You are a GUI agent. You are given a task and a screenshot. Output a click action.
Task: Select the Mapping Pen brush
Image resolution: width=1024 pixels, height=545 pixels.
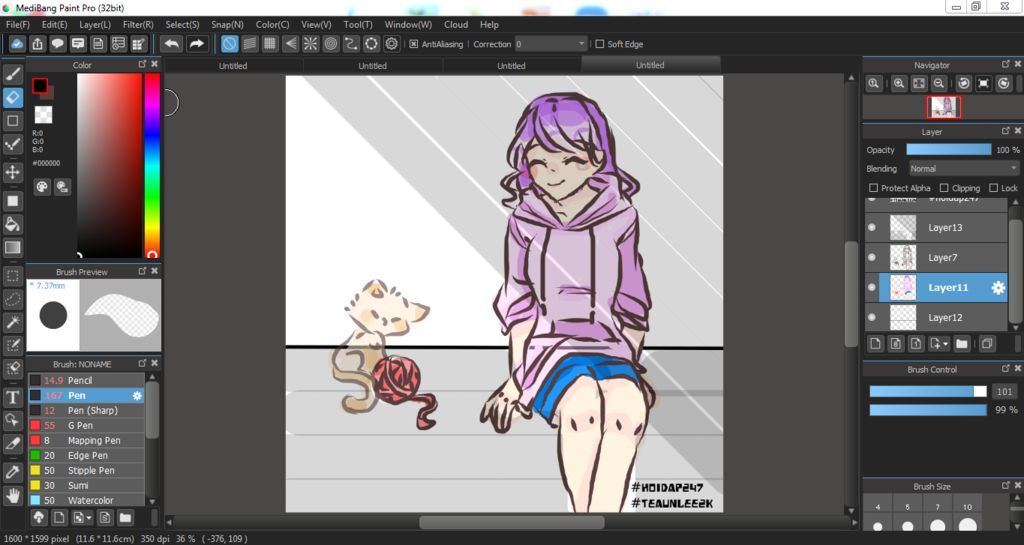[86, 441]
